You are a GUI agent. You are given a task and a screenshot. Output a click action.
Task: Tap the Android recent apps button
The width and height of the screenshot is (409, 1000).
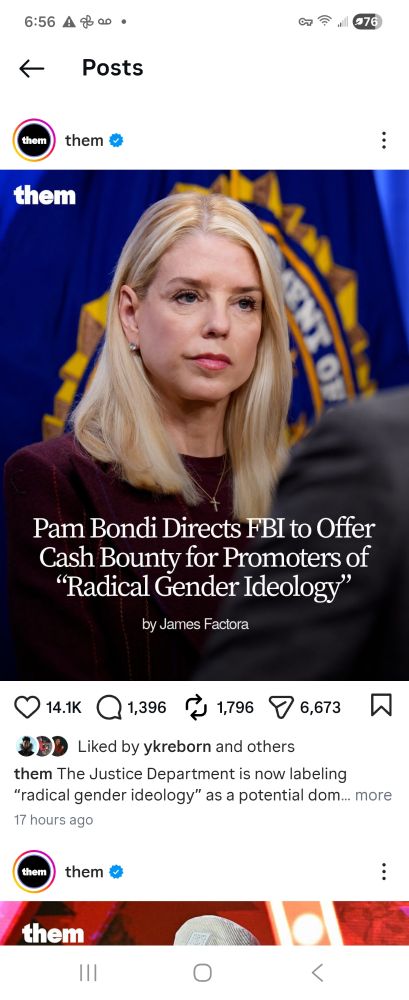coord(88,973)
